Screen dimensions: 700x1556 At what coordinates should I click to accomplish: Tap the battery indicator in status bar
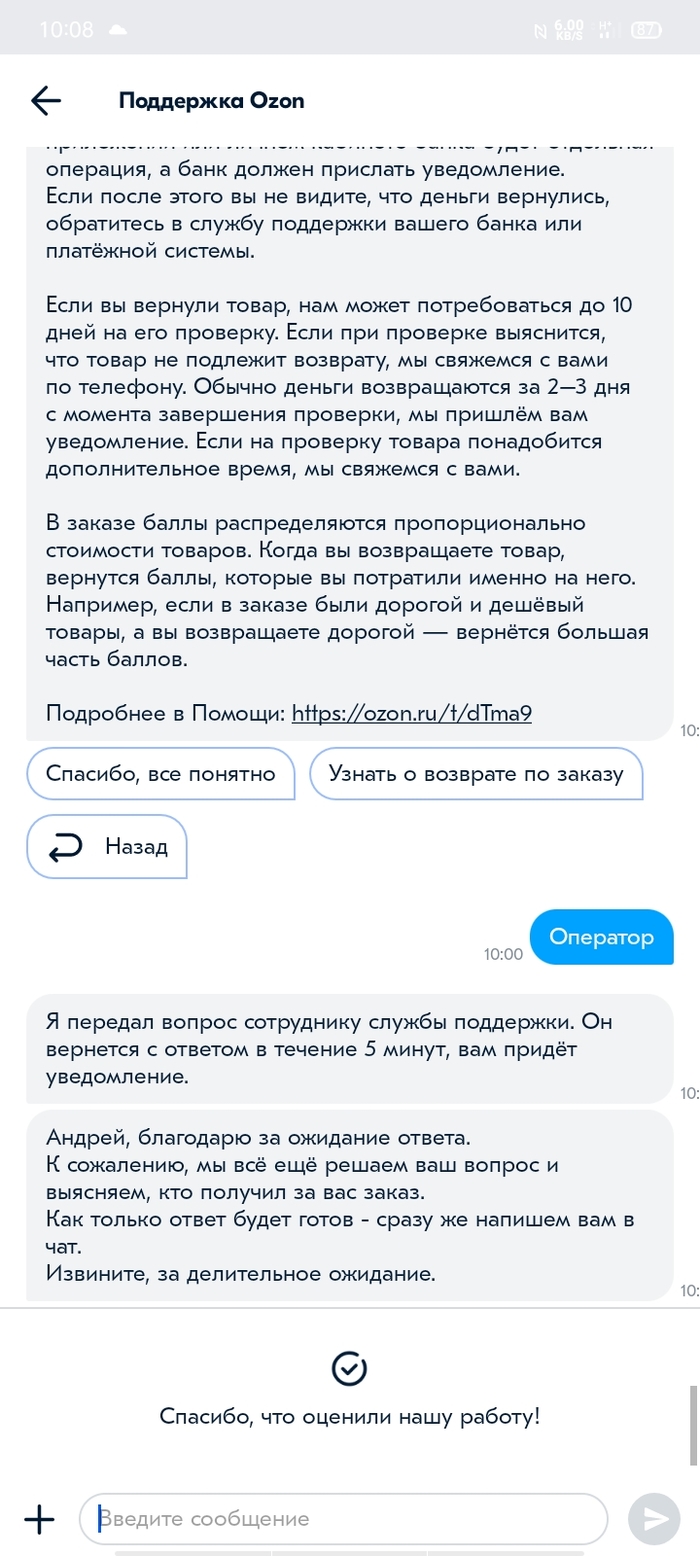647,30
